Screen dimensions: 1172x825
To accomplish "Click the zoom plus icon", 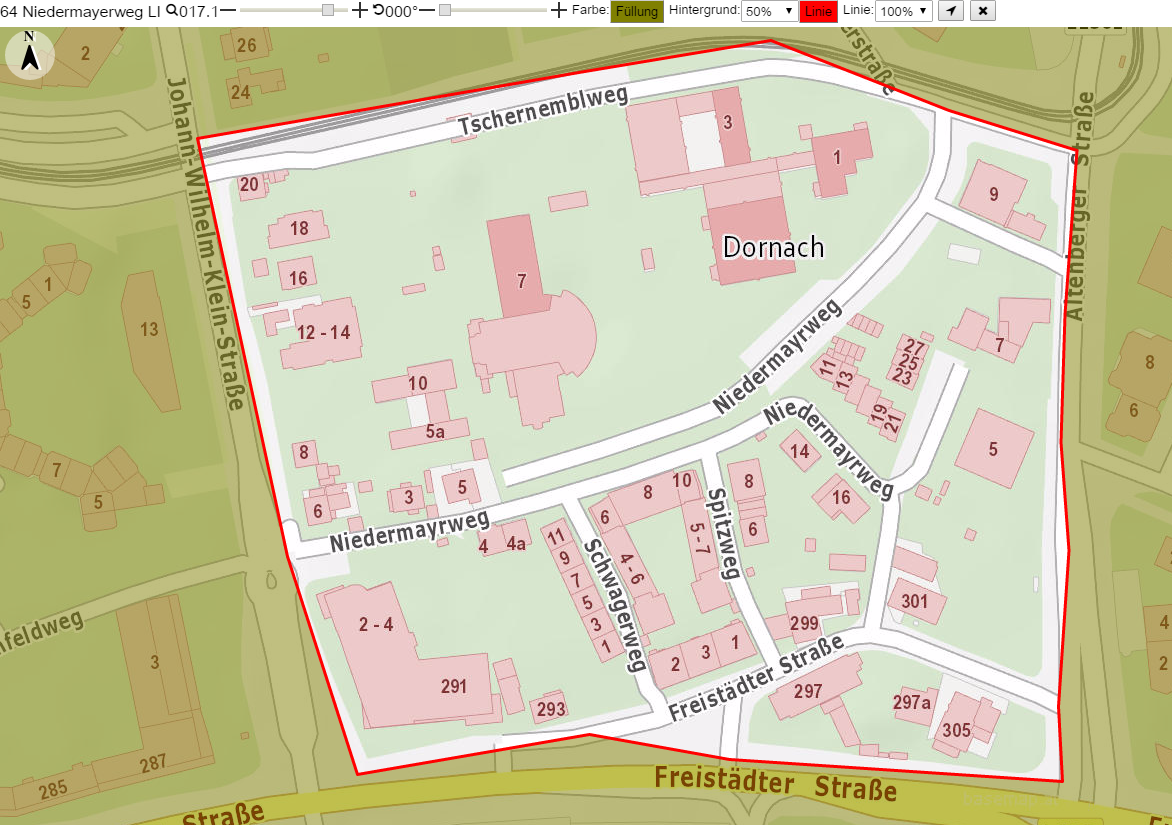I will pyautogui.click(x=360, y=10).
